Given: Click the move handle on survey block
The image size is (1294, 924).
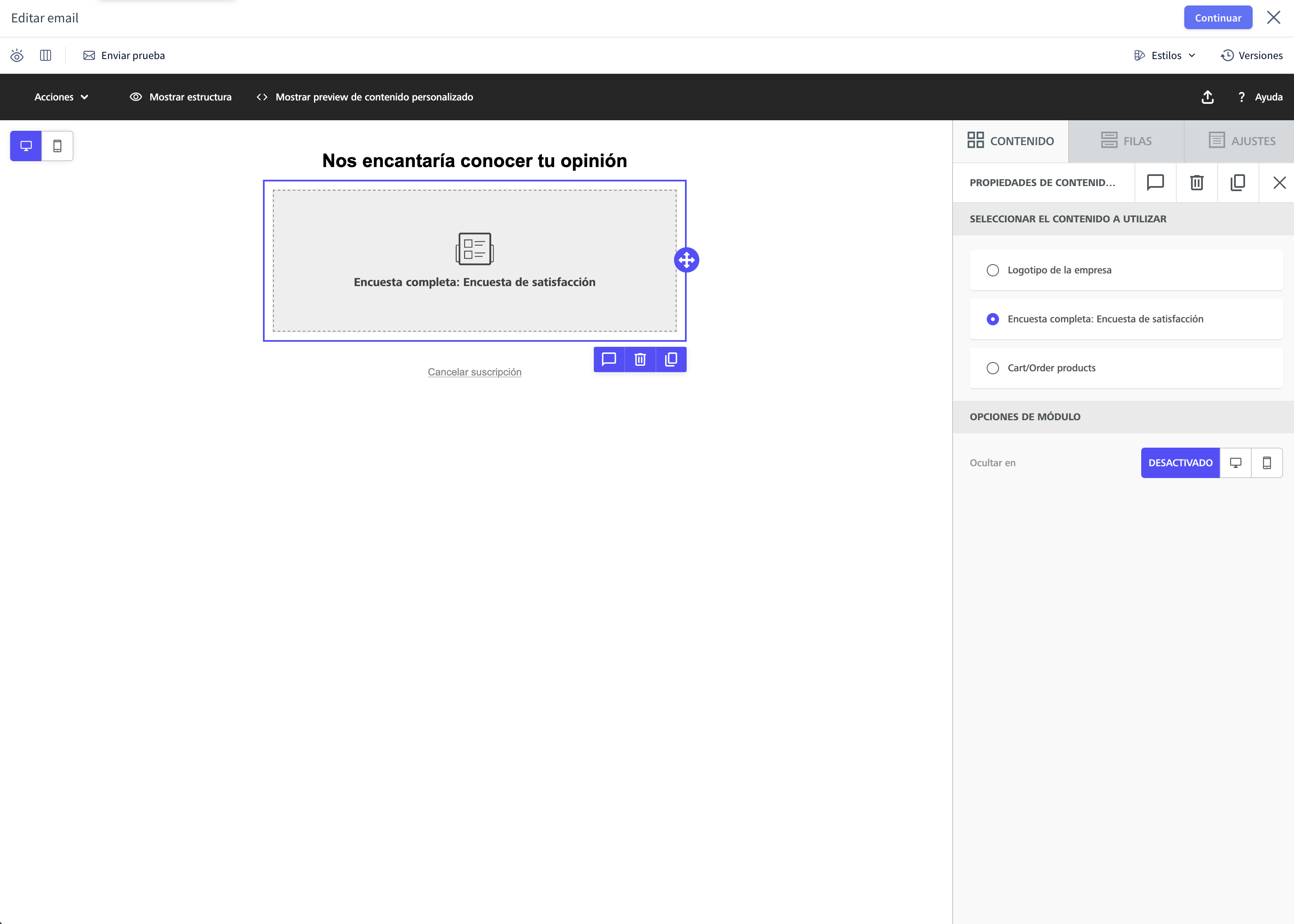Looking at the screenshot, I should [x=686, y=260].
